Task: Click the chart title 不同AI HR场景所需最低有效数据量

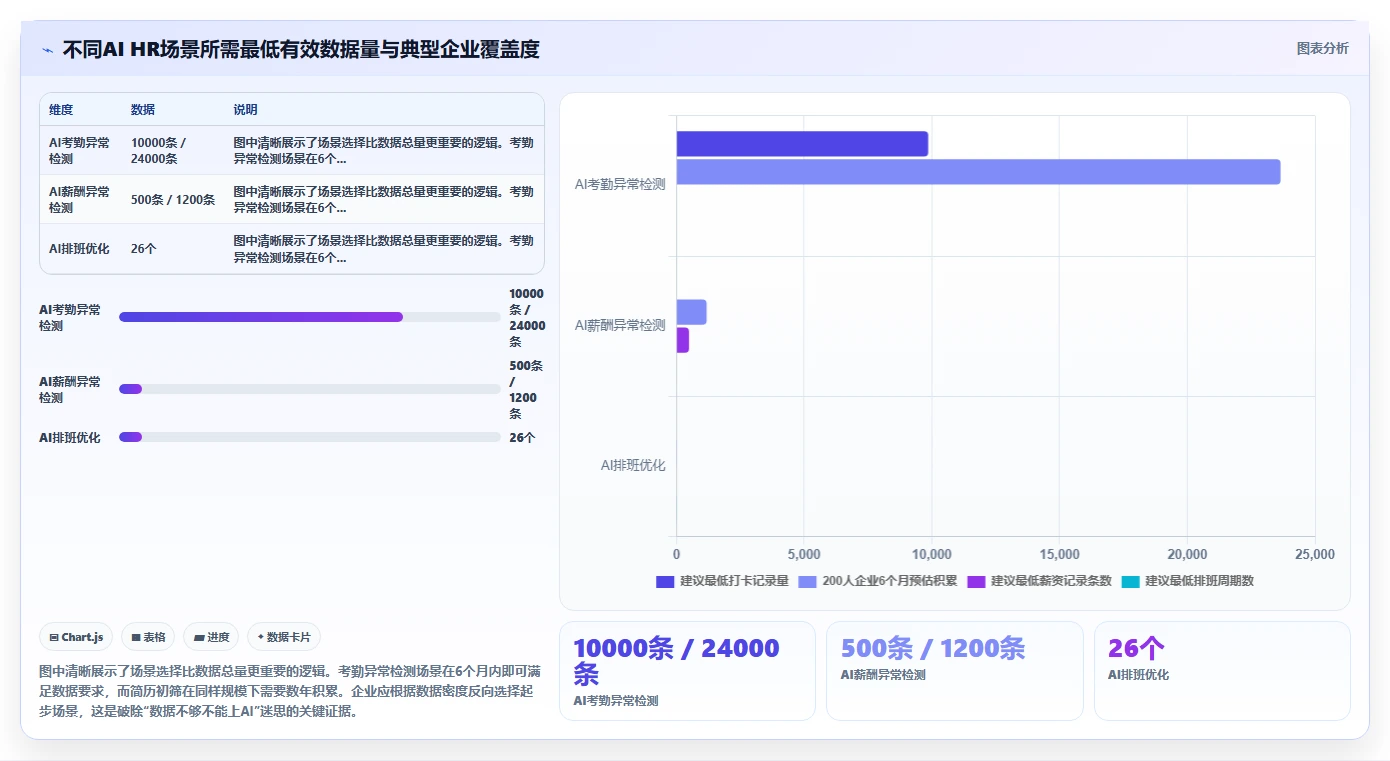Action: (301, 49)
